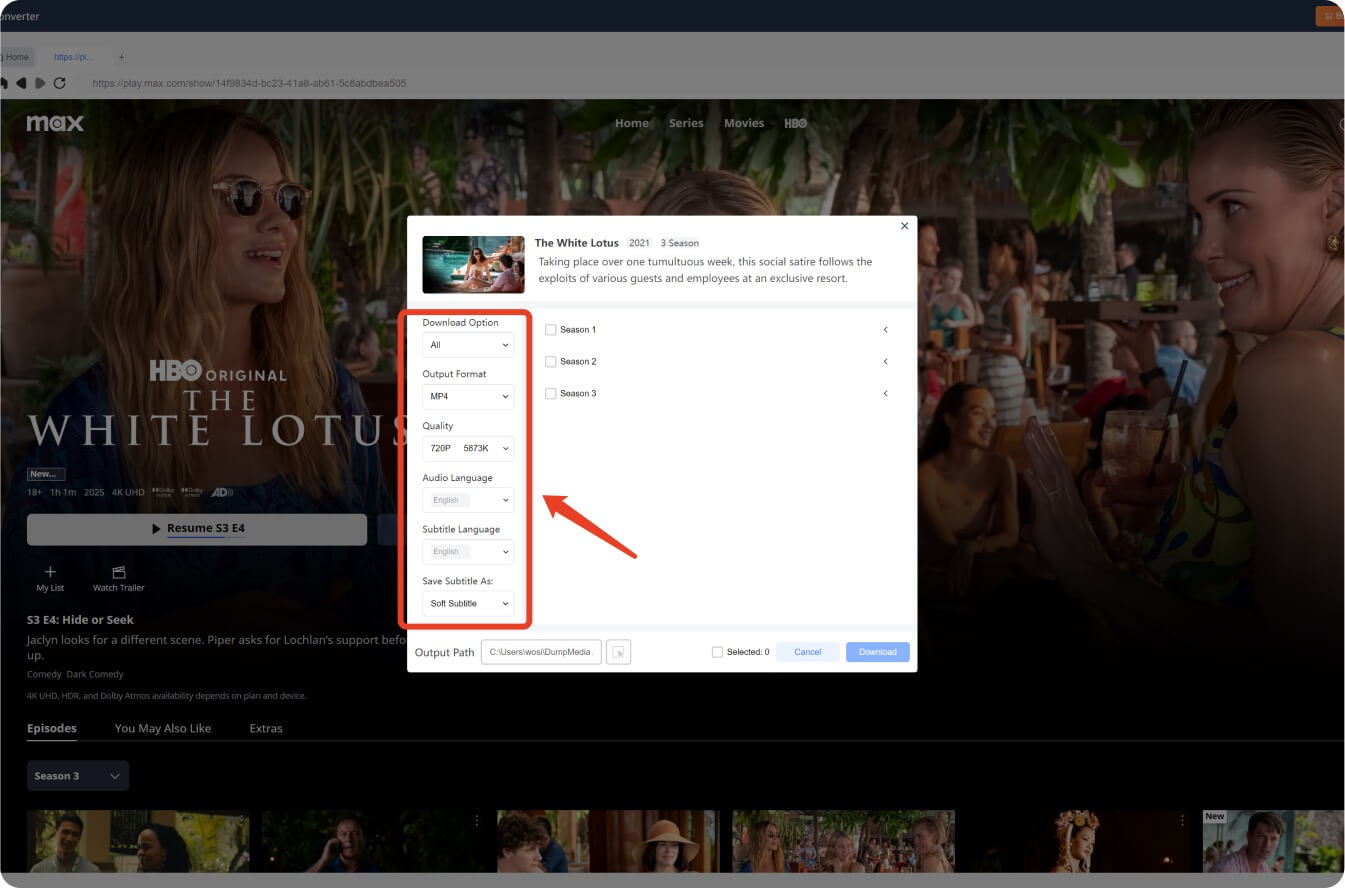Click The White Lotus dialog thumbnail
1345x888 pixels.
[473, 264]
